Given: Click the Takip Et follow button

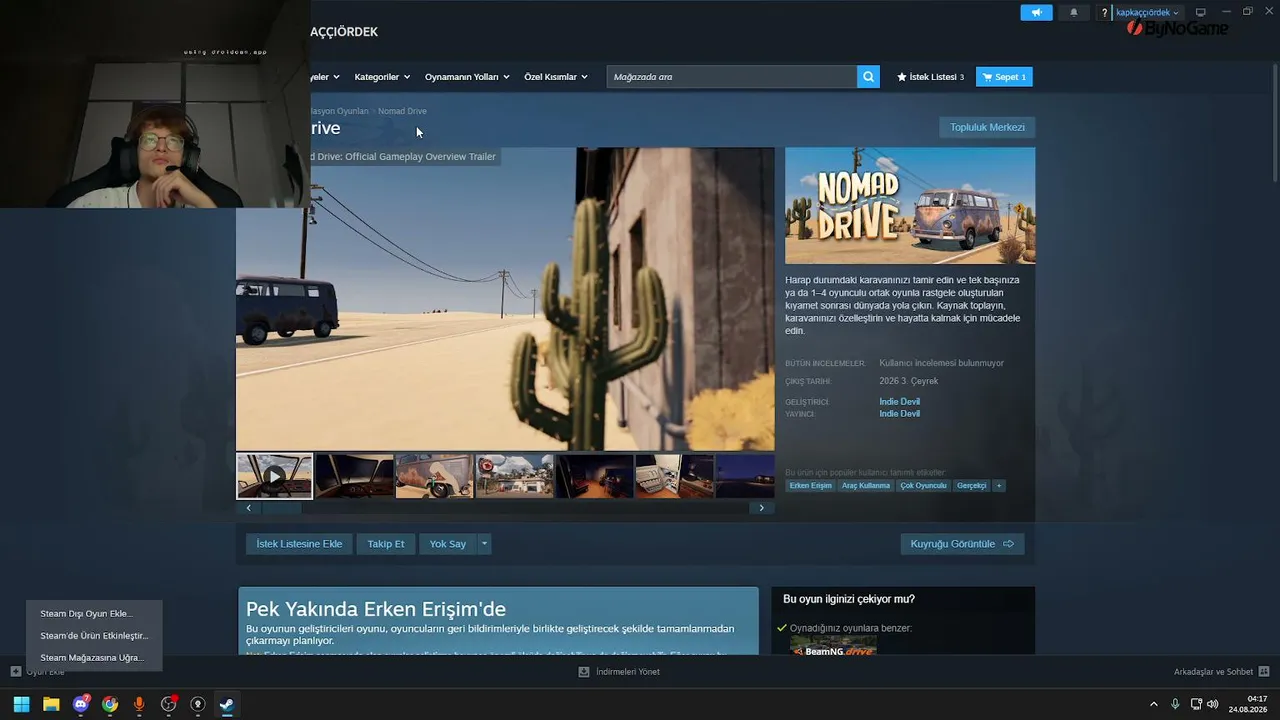Looking at the screenshot, I should (386, 544).
